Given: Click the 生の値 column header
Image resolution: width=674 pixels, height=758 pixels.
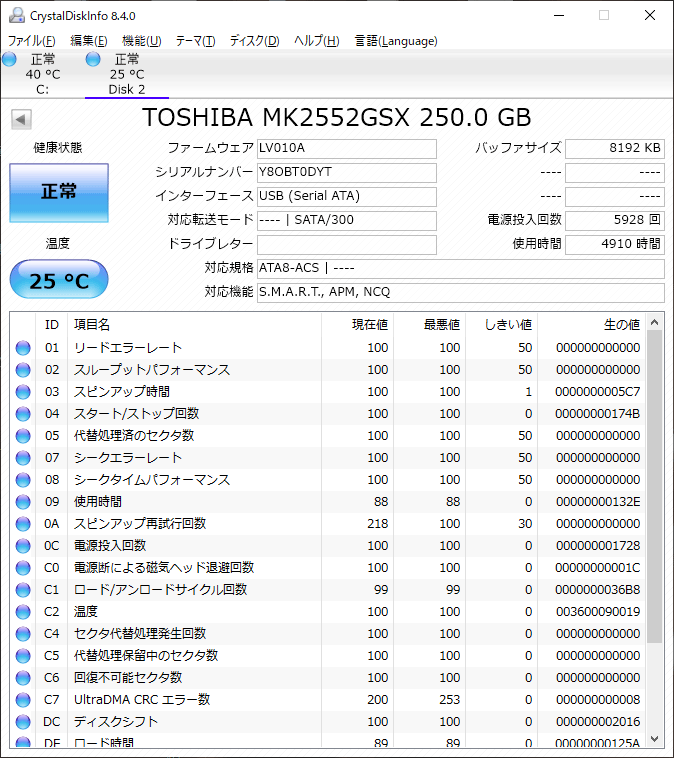Looking at the screenshot, I should coord(591,325).
